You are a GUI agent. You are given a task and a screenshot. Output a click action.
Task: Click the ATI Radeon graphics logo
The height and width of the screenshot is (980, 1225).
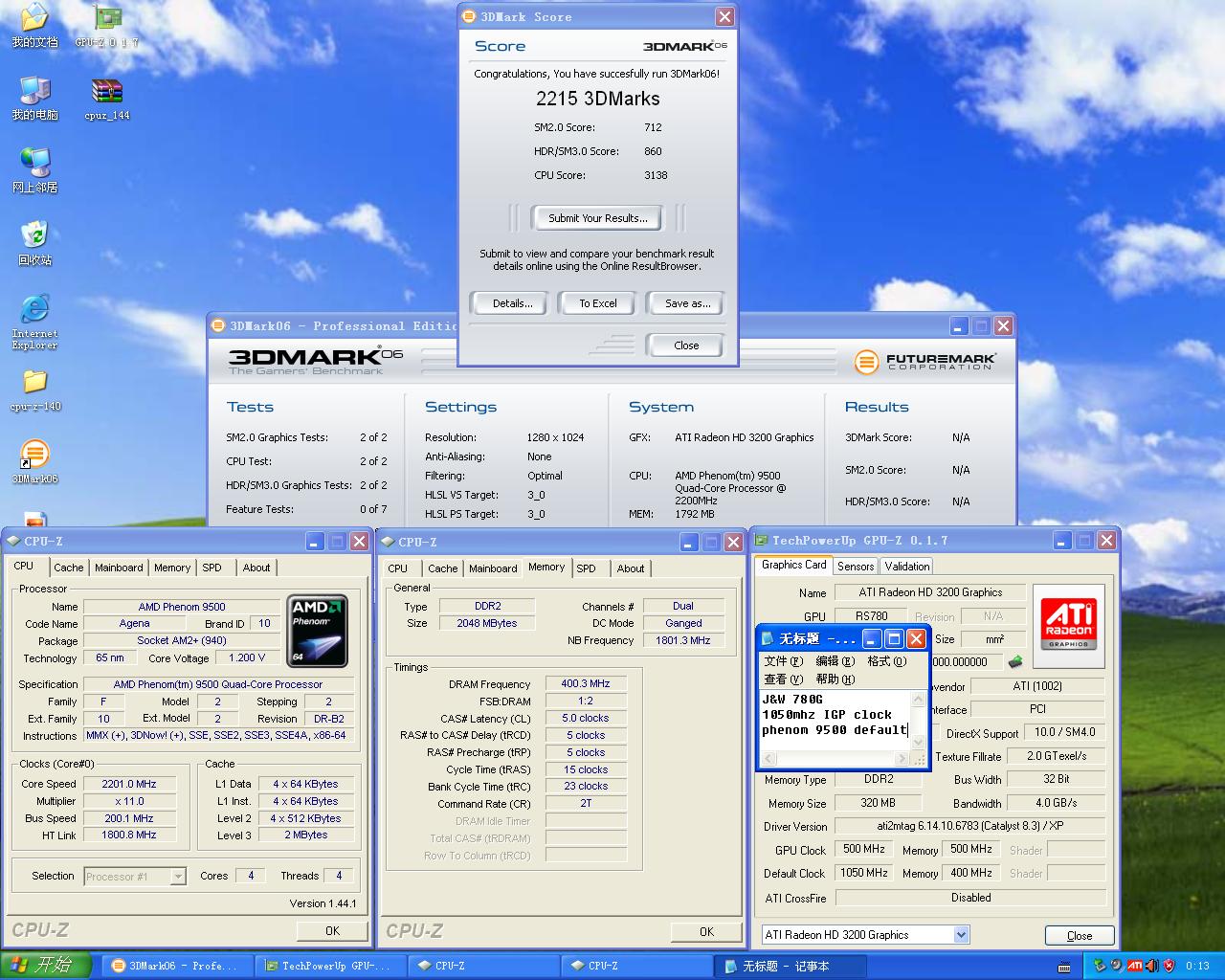tap(1068, 626)
